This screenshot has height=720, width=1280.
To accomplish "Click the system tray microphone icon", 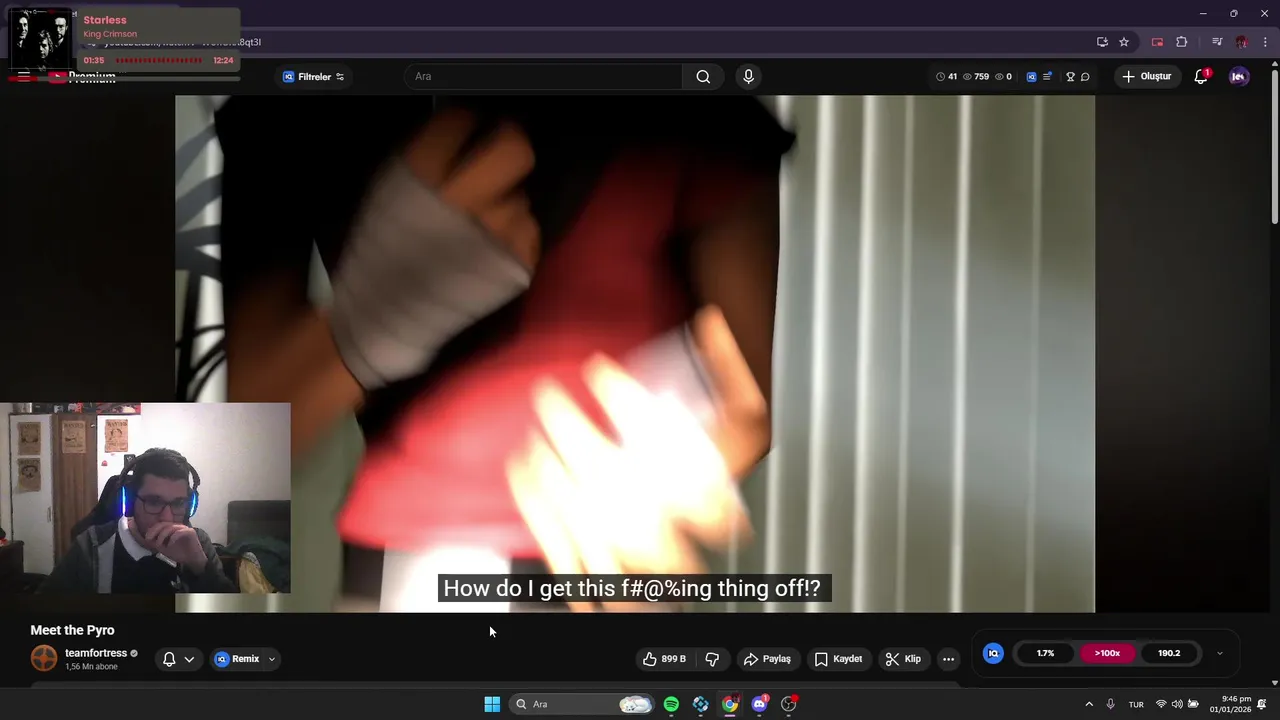I will point(1110,704).
